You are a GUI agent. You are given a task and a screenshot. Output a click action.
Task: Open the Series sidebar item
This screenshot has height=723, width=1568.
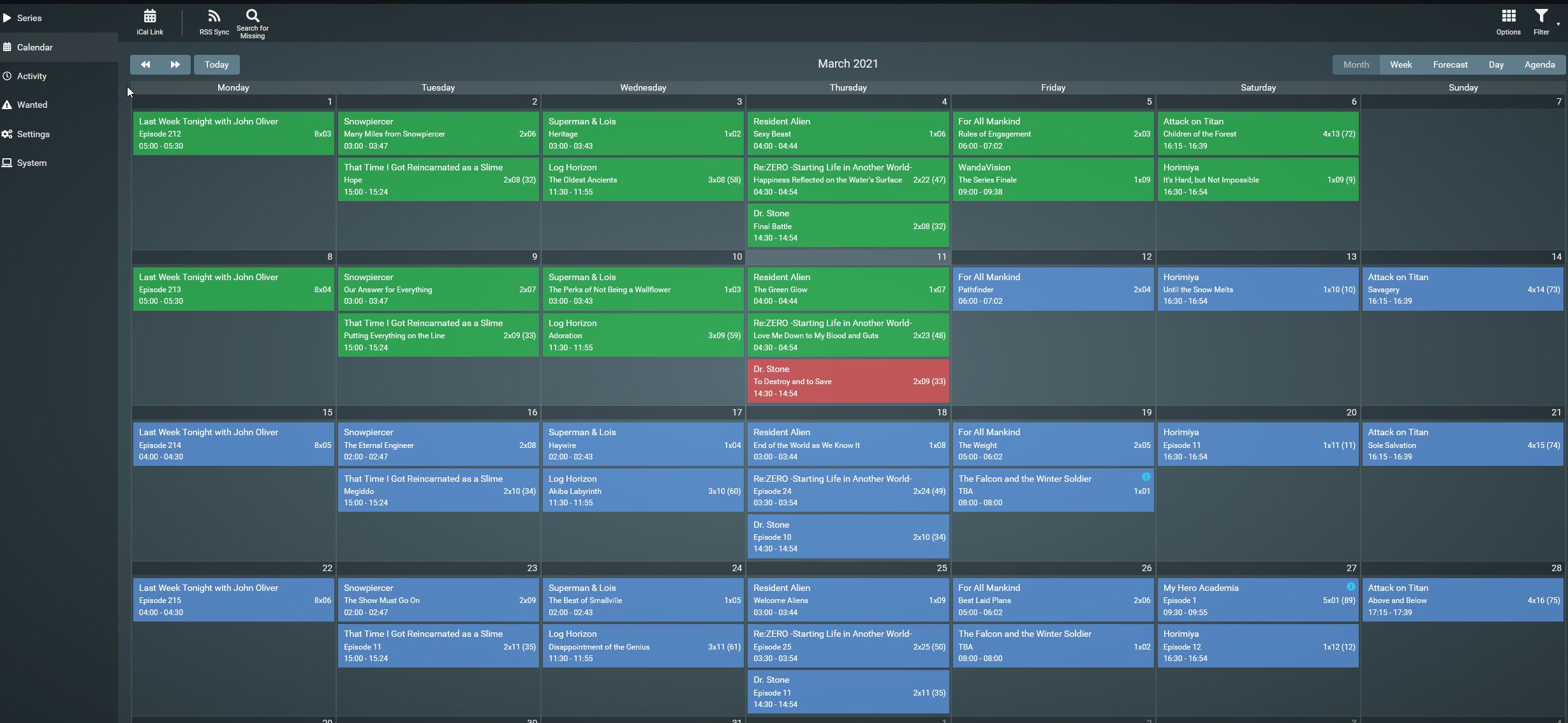[59, 18]
